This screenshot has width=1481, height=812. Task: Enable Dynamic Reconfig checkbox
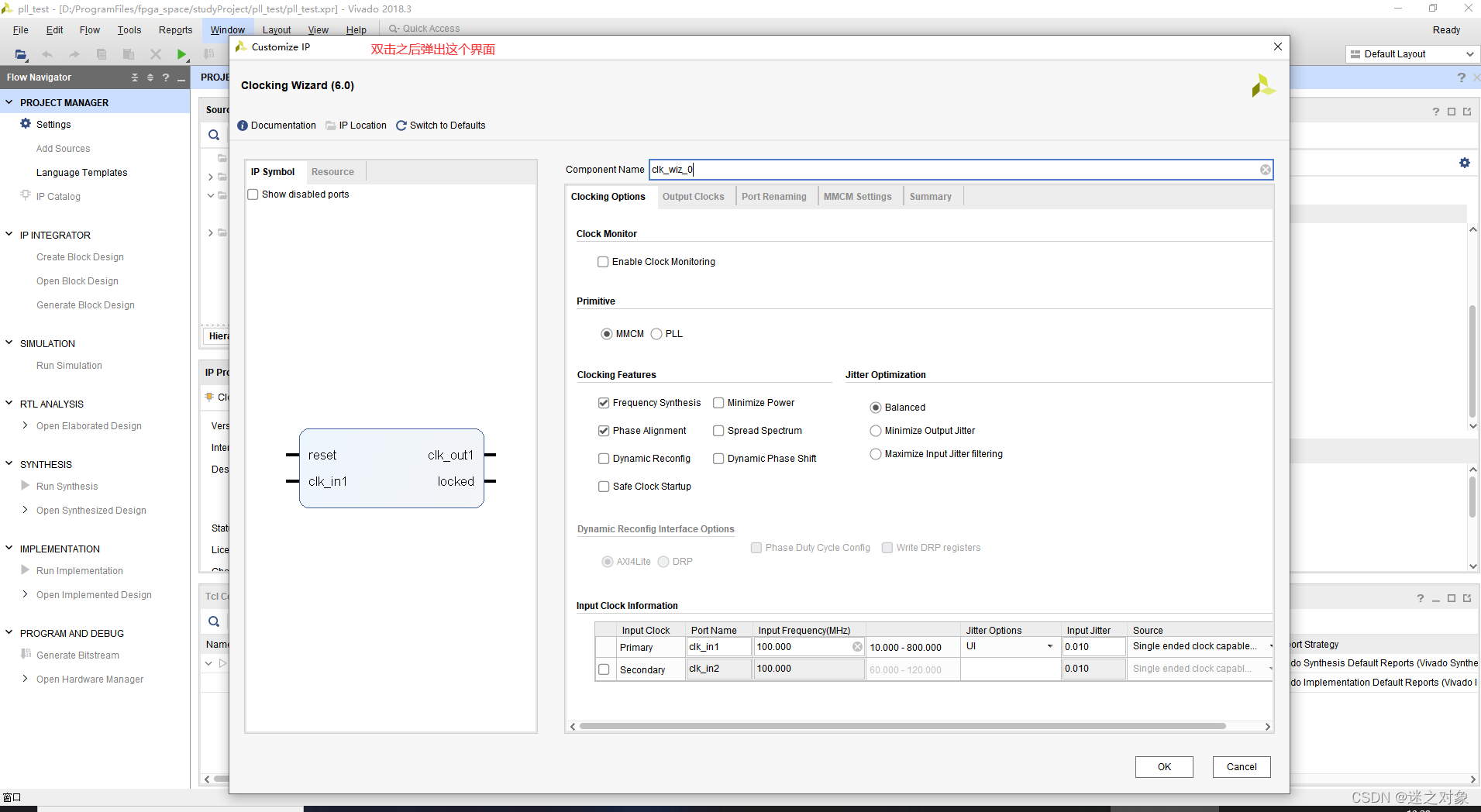(604, 459)
